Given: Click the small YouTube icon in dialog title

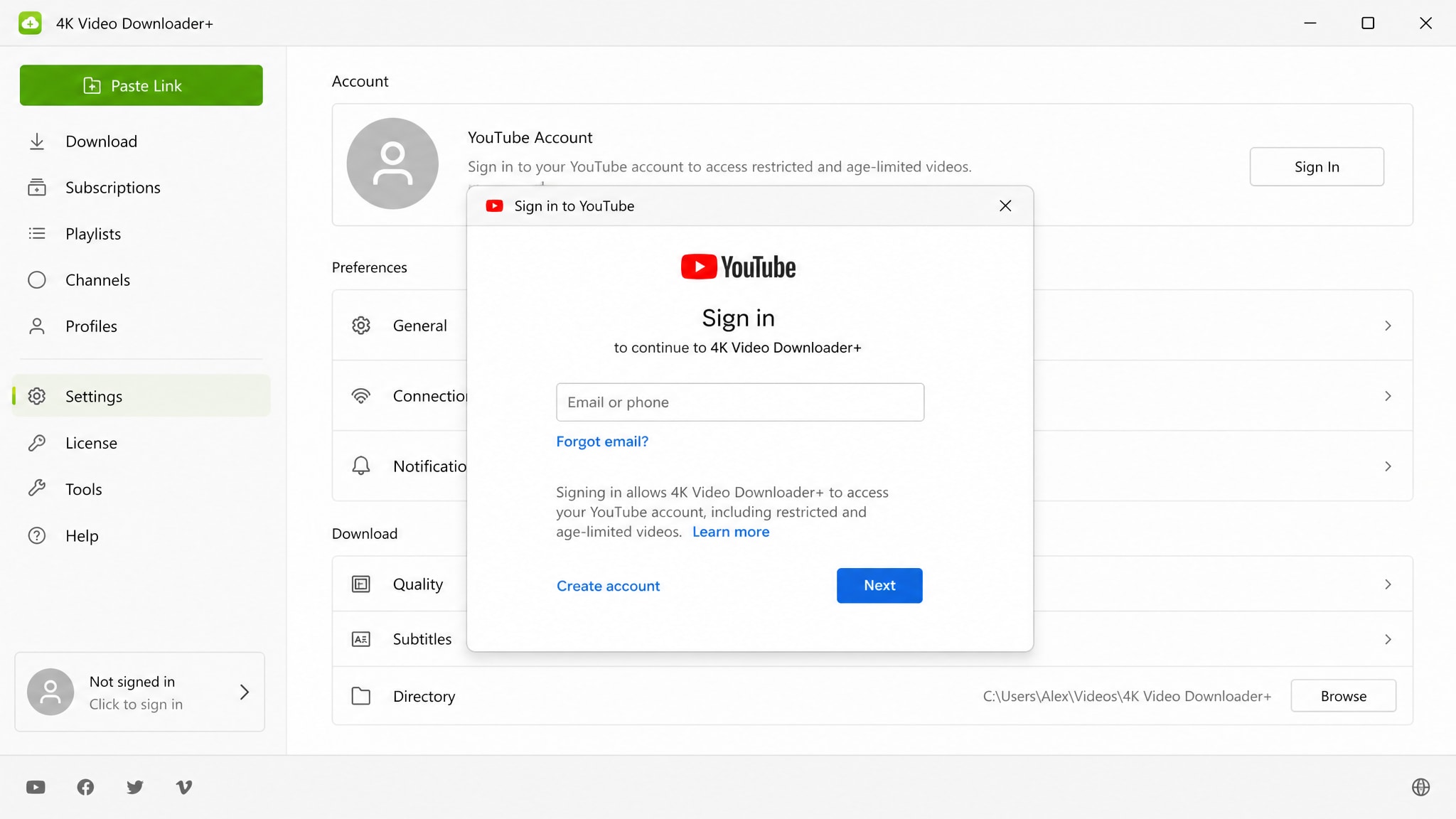Looking at the screenshot, I should coord(494,205).
